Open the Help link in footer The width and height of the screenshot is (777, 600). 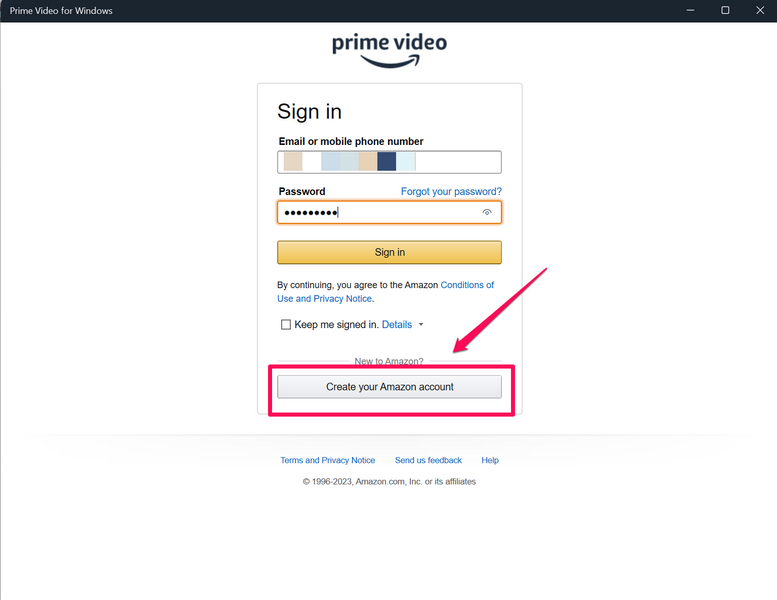[490, 460]
